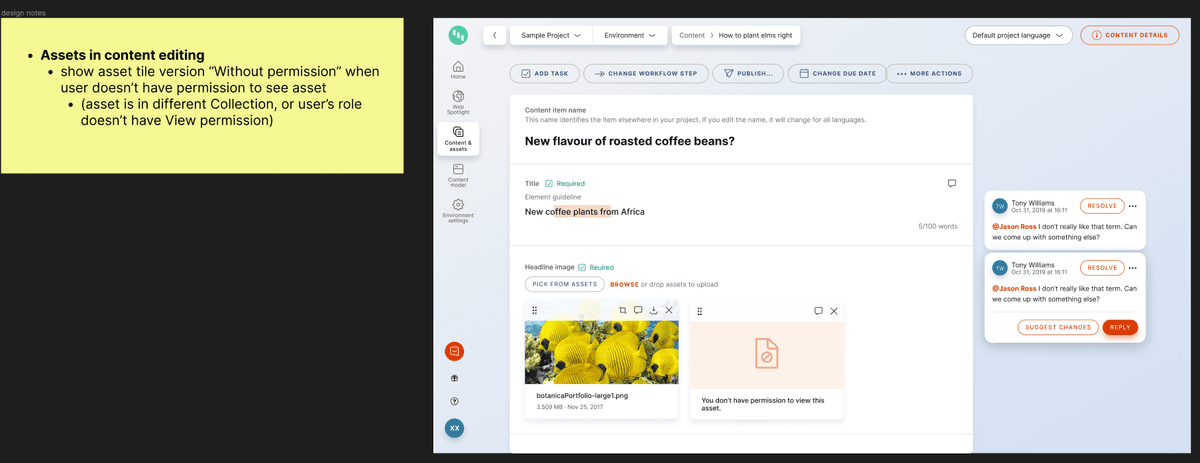Toggle the Required checkbox beside Headline image
Viewport: 1200px width, 463px height.
pyautogui.click(x=581, y=268)
